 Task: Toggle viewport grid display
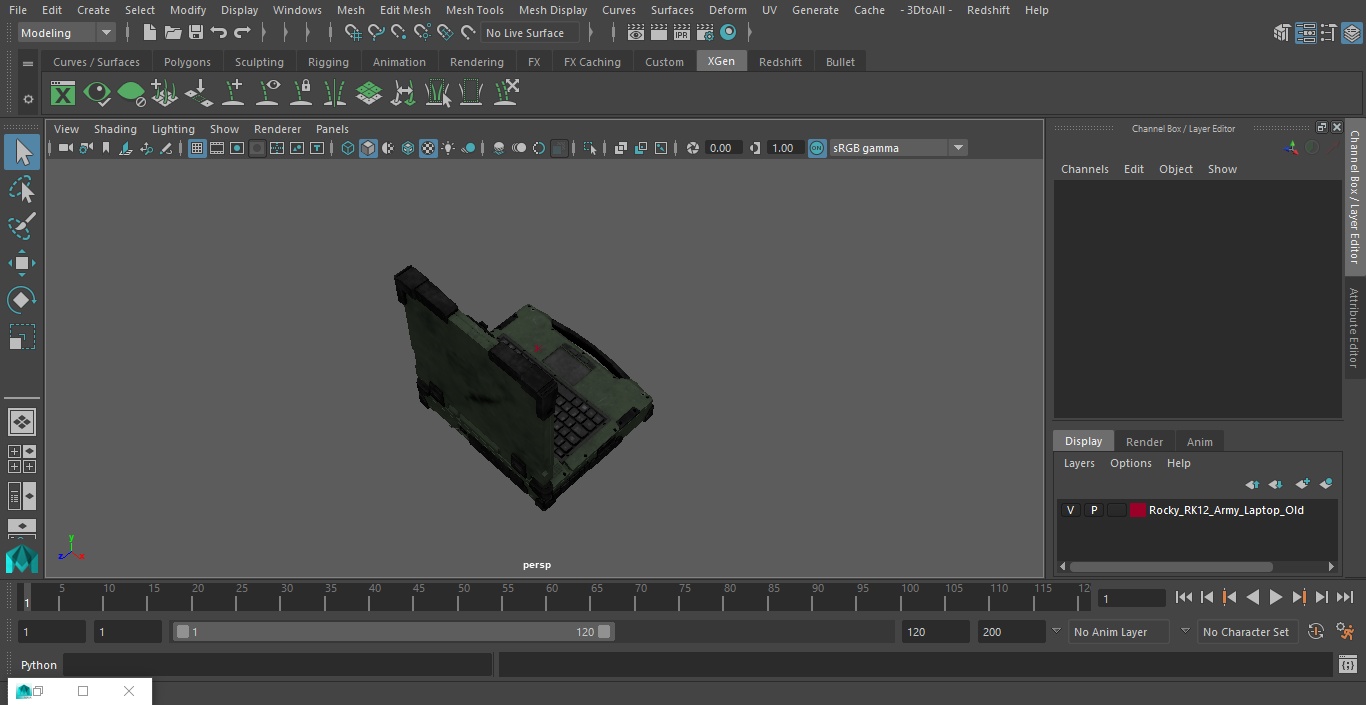tap(197, 148)
